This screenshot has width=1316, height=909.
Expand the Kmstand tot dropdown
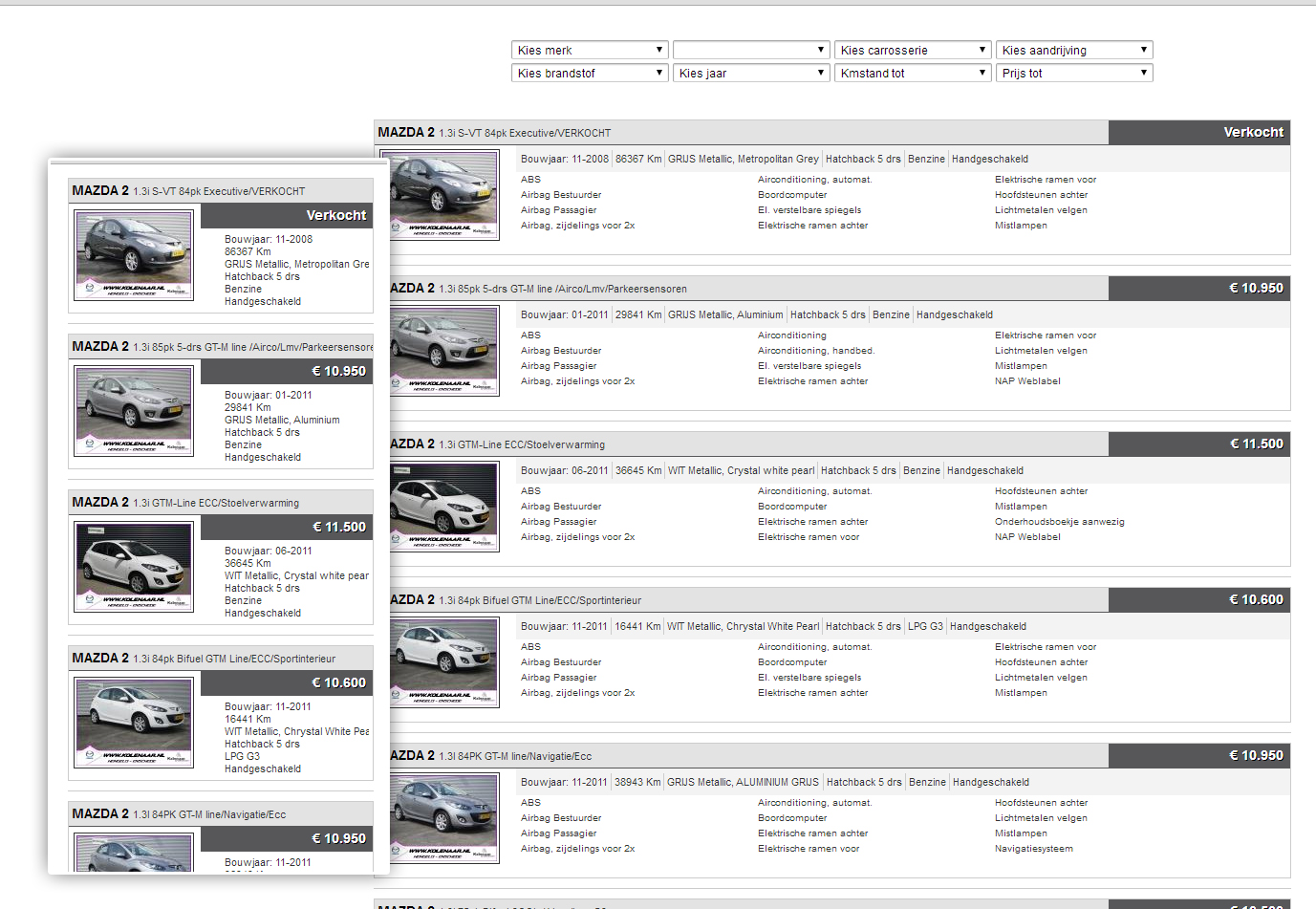click(x=913, y=73)
